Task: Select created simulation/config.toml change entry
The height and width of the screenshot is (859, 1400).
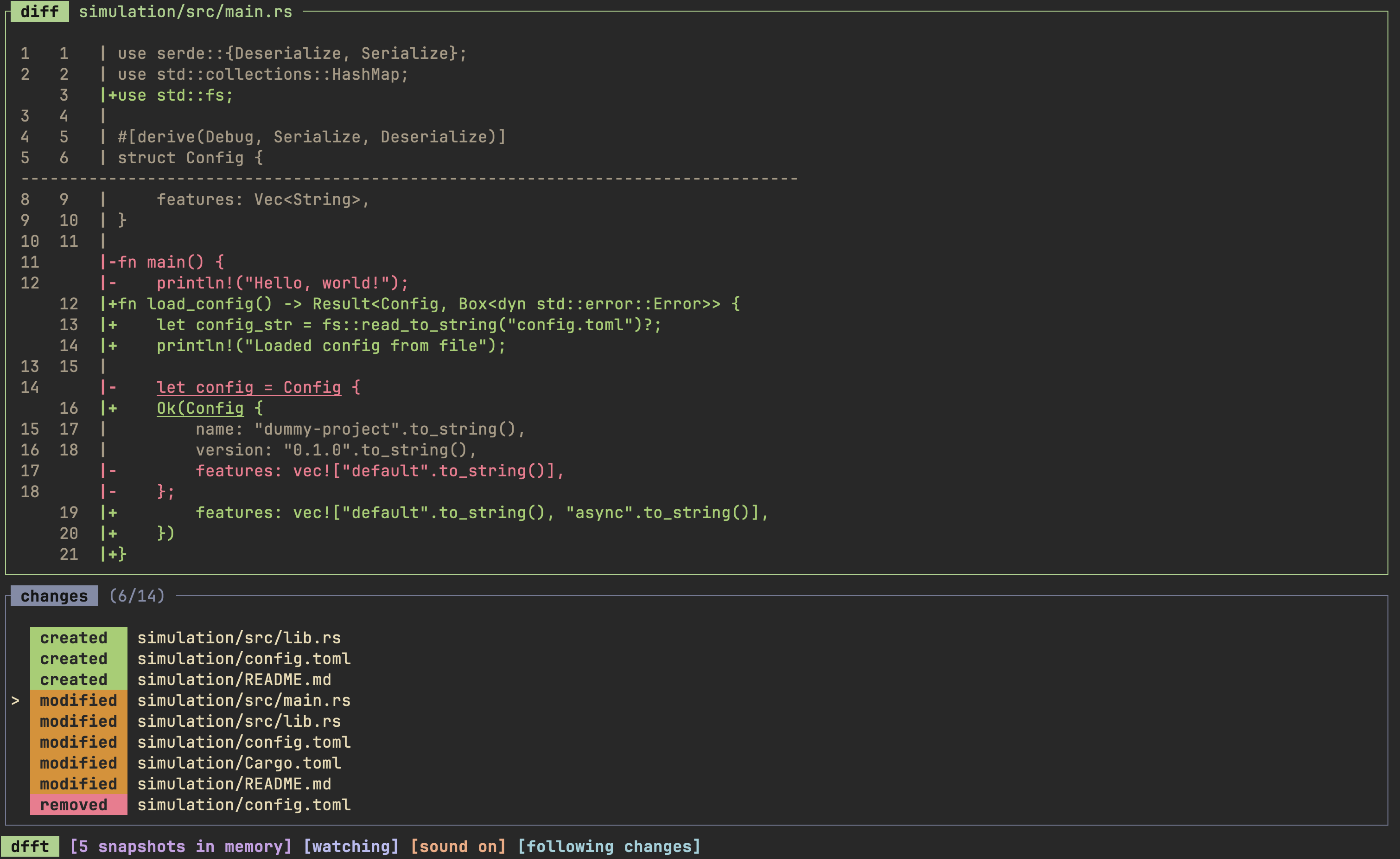Action: (x=244, y=658)
